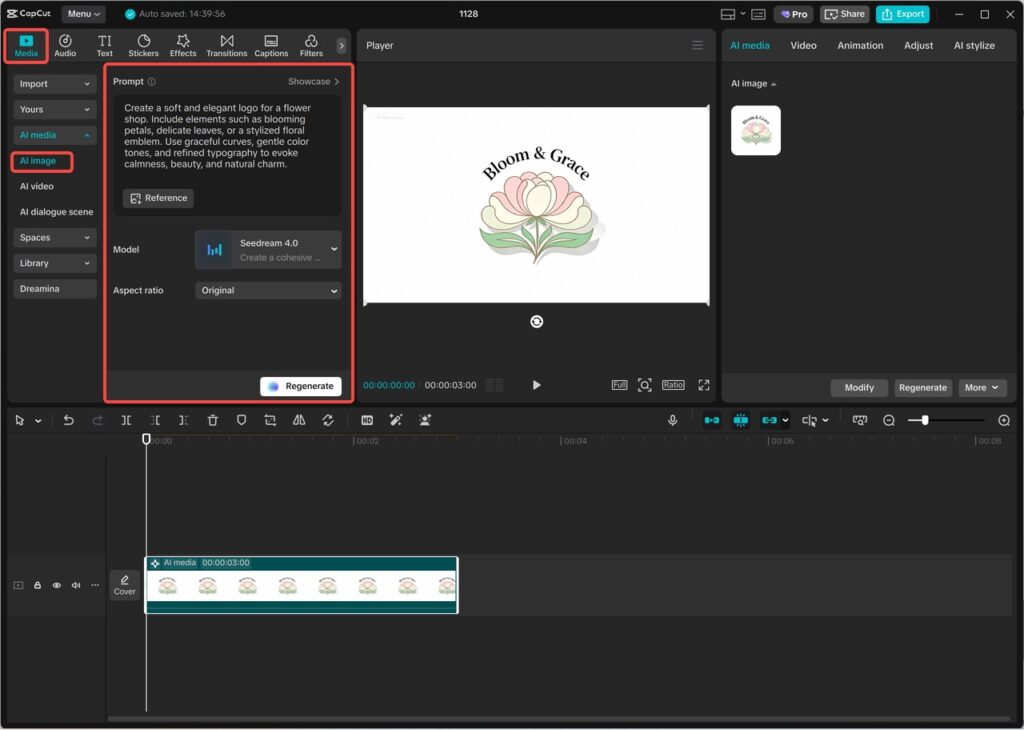Open the Transitions panel
This screenshot has width=1024, height=730.
(x=226, y=45)
